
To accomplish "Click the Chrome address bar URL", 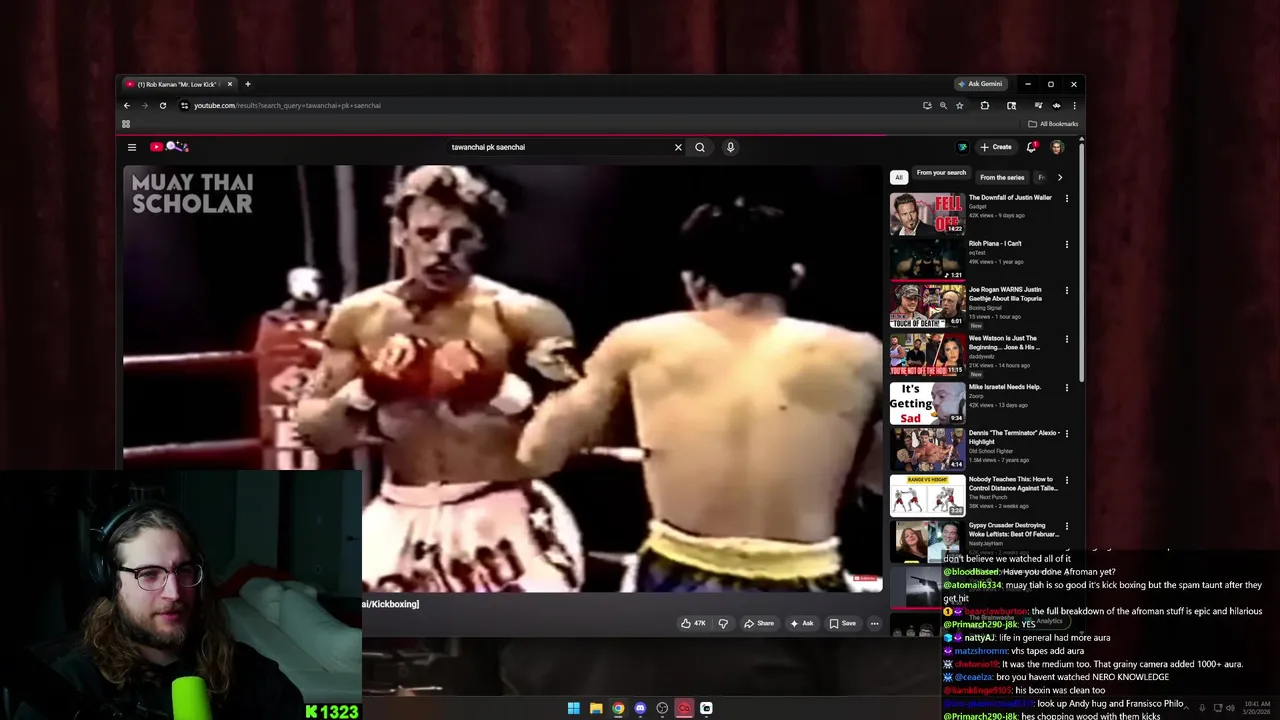I will (287, 105).
